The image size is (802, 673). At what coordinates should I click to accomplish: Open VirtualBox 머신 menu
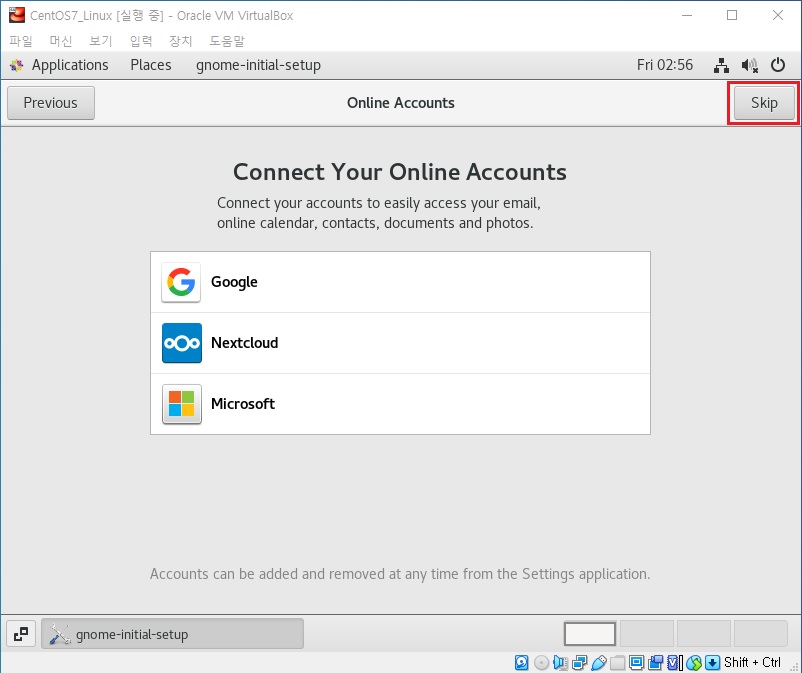click(x=60, y=41)
